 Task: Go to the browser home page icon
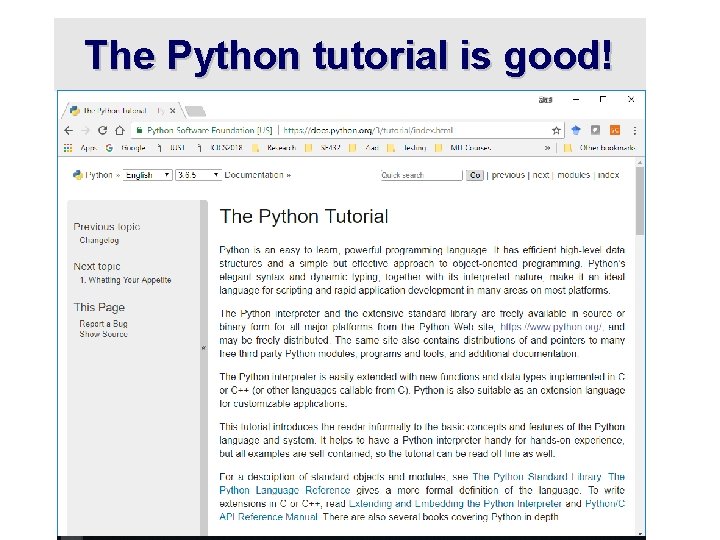120,130
